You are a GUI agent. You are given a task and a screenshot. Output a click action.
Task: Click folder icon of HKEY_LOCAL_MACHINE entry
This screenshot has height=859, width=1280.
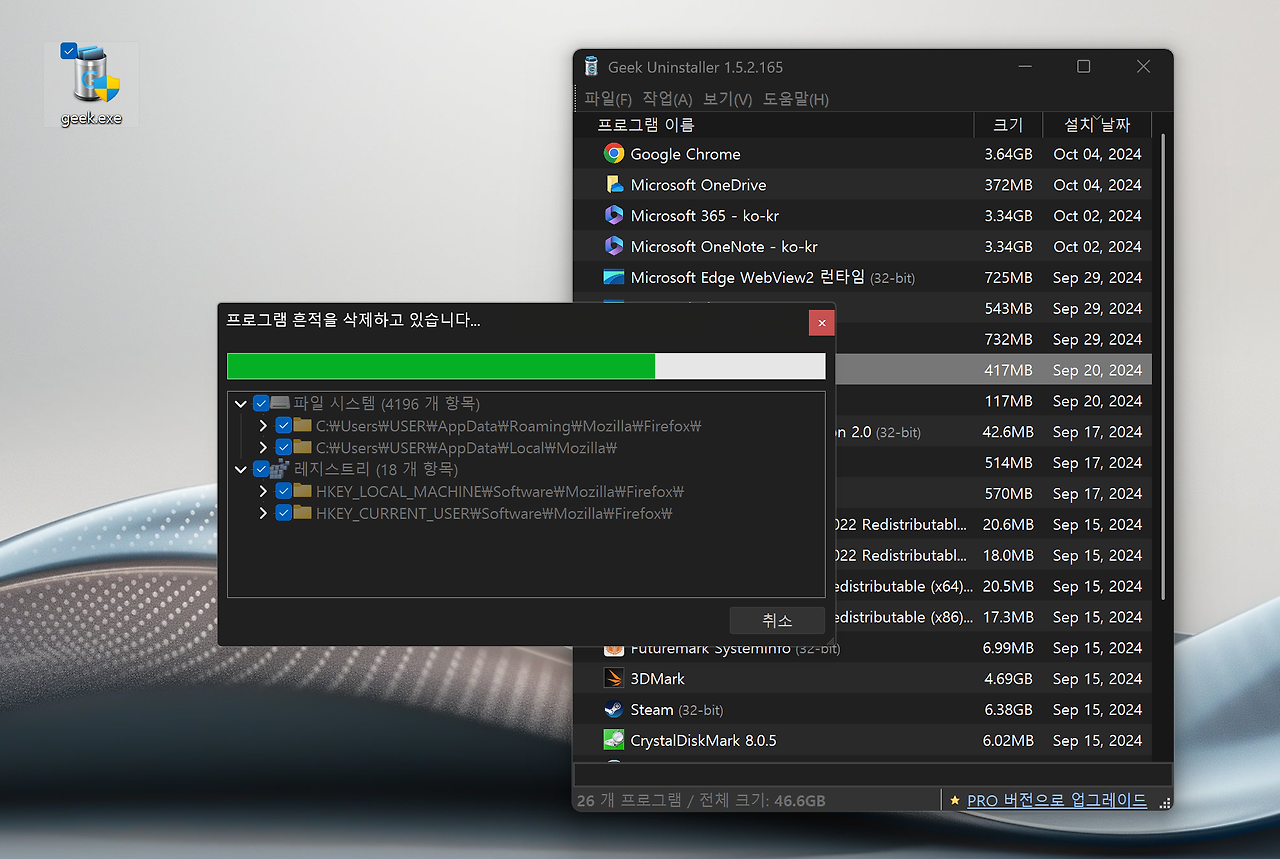click(303, 491)
